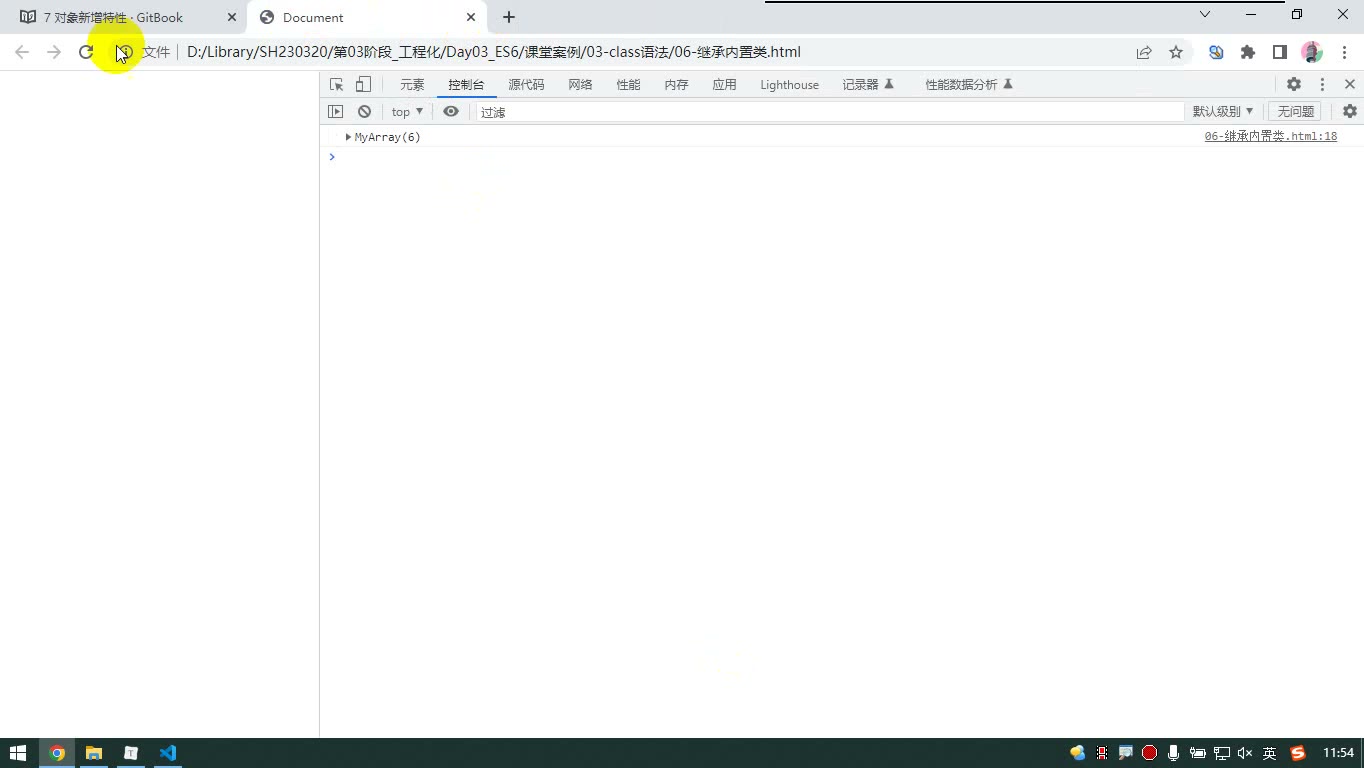Open the Chrome profile avatar
Screen dimensions: 1364x768
[1312, 52]
